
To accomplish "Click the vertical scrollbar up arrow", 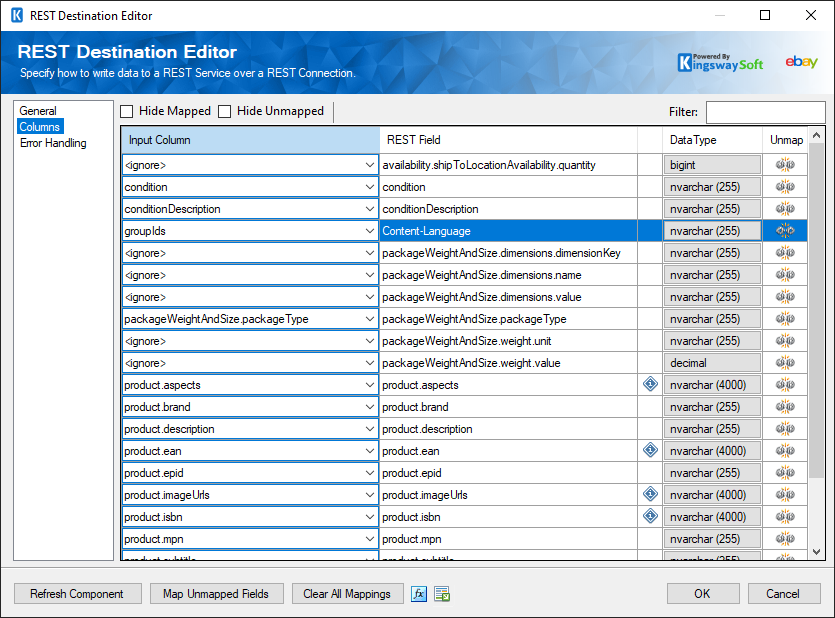I will pos(816,135).
